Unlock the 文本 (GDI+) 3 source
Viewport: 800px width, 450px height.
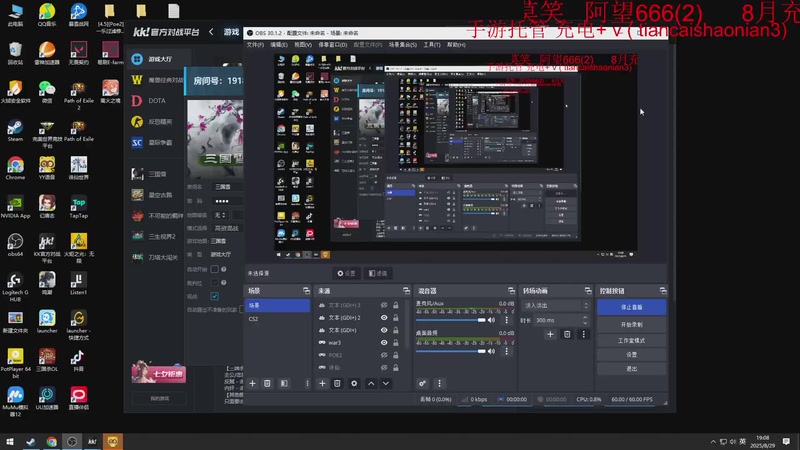tap(395, 305)
